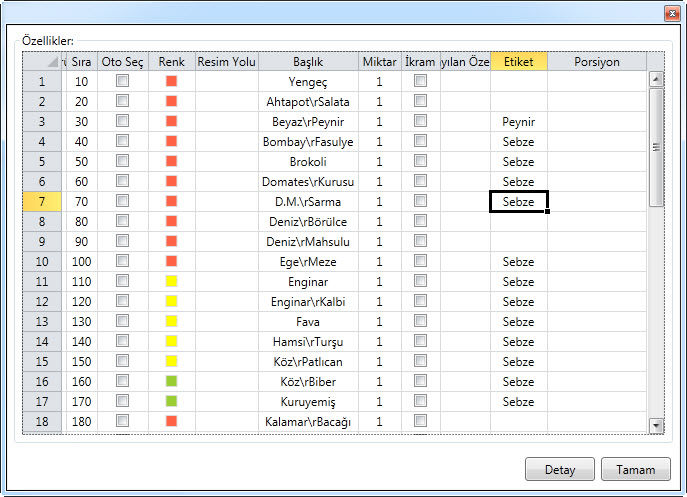The image size is (687, 497).
Task: Select row 7 header in the grid
Action: 42,201
